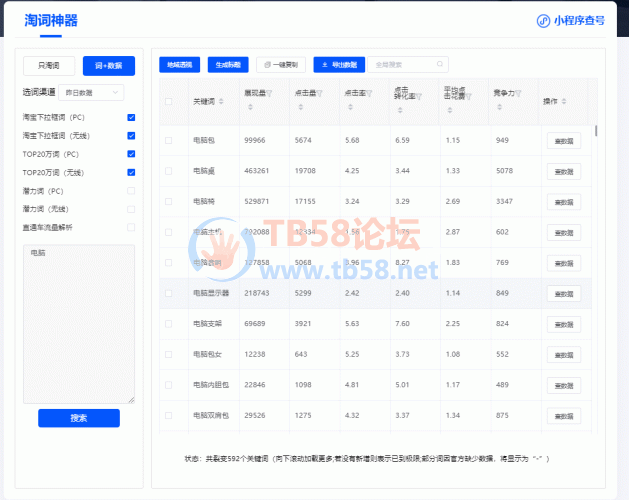The height and width of the screenshot is (500, 629).
Task: Click the keyword cell 电脑双肩包
Action: tap(211, 415)
